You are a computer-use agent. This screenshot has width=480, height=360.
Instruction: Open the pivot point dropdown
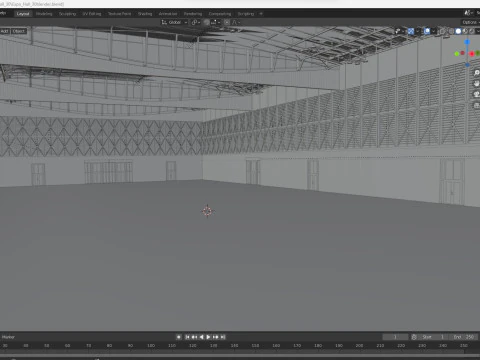pyautogui.click(x=196, y=22)
